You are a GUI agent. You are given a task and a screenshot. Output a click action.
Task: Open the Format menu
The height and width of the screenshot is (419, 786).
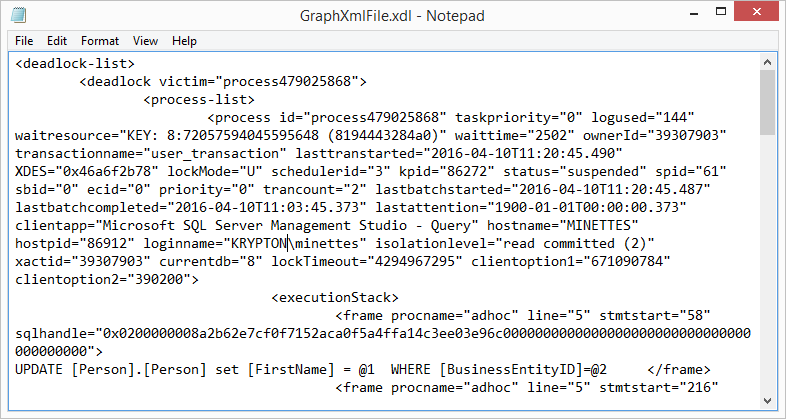click(100, 41)
